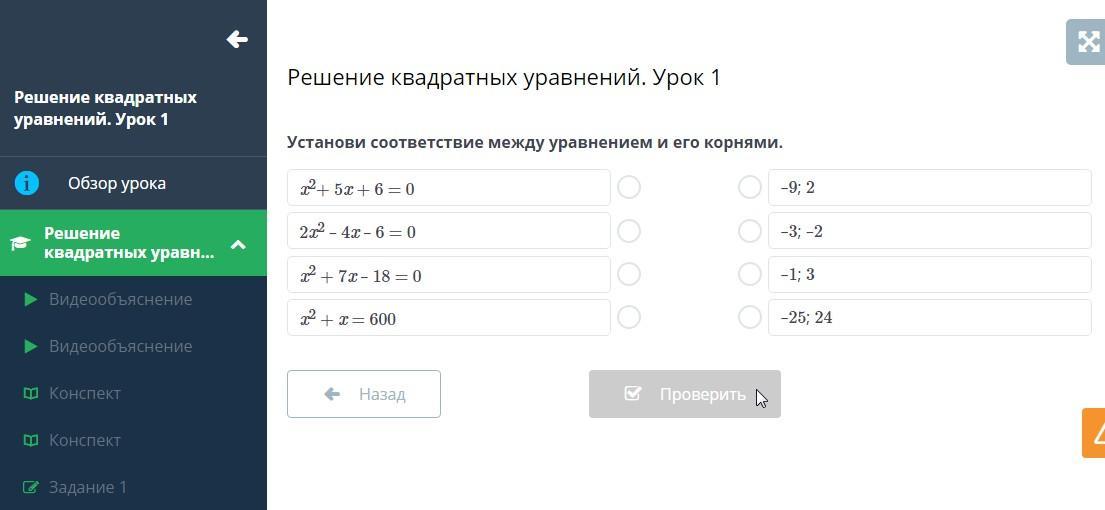The image size is (1105, 510).
Task: Click the graduation cap icon in green section
Action: (x=20, y=243)
